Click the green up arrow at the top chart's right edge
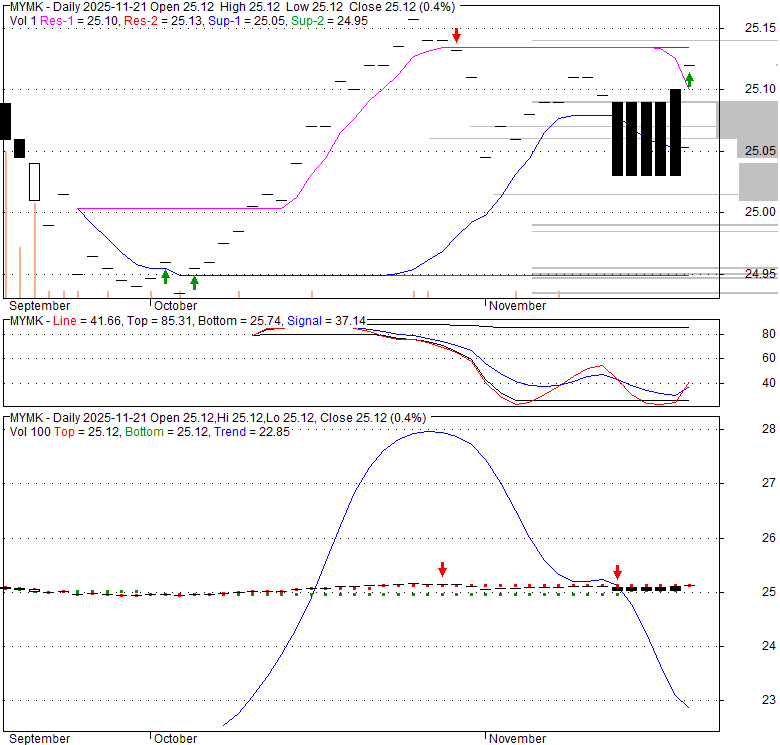Image resolution: width=780 pixels, height=745 pixels. click(690, 79)
